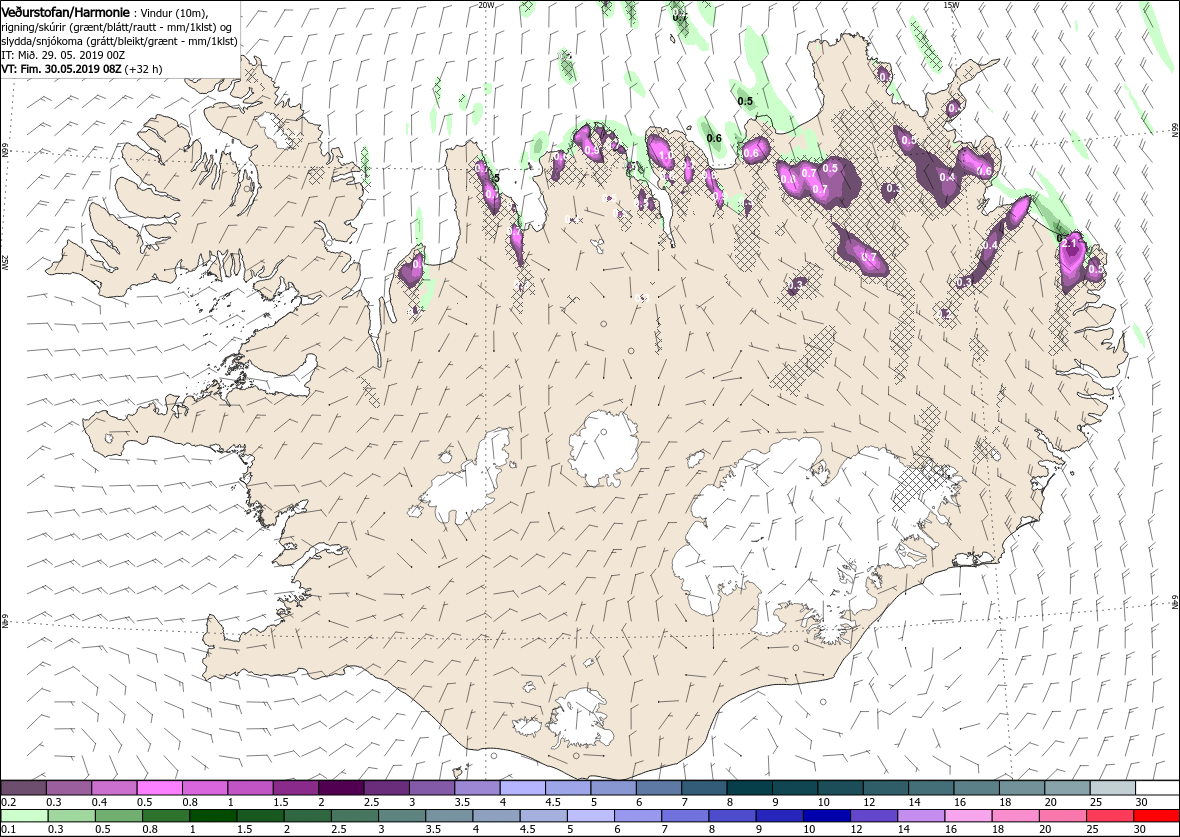Select the 0.5 green swatch in the rain scale
The image size is (1180, 837).
click(119, 816)
